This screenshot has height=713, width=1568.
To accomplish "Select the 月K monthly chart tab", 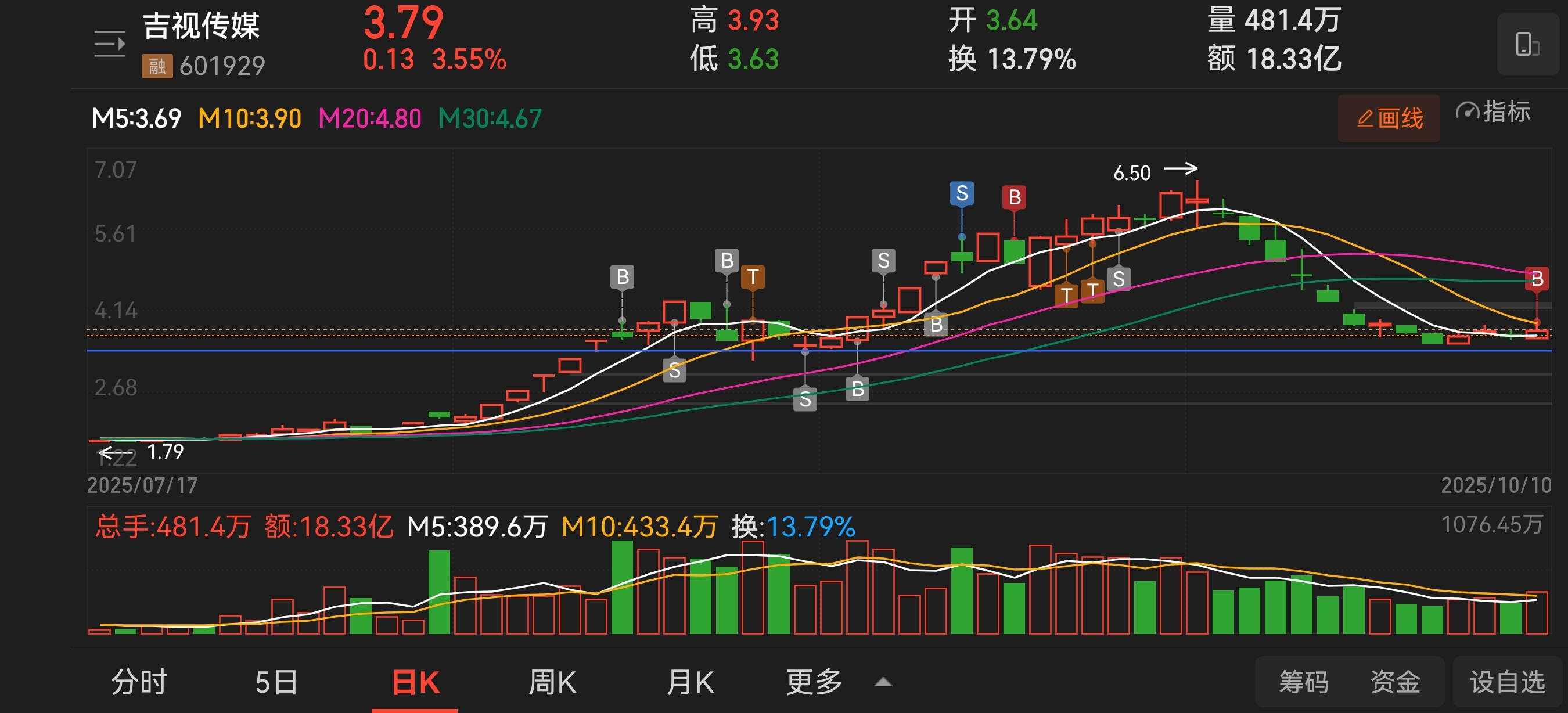I will (690, 682).
